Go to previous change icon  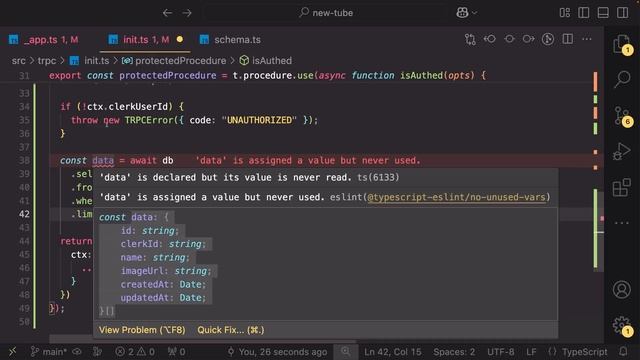pyautogui.click(x=489, y=39)
